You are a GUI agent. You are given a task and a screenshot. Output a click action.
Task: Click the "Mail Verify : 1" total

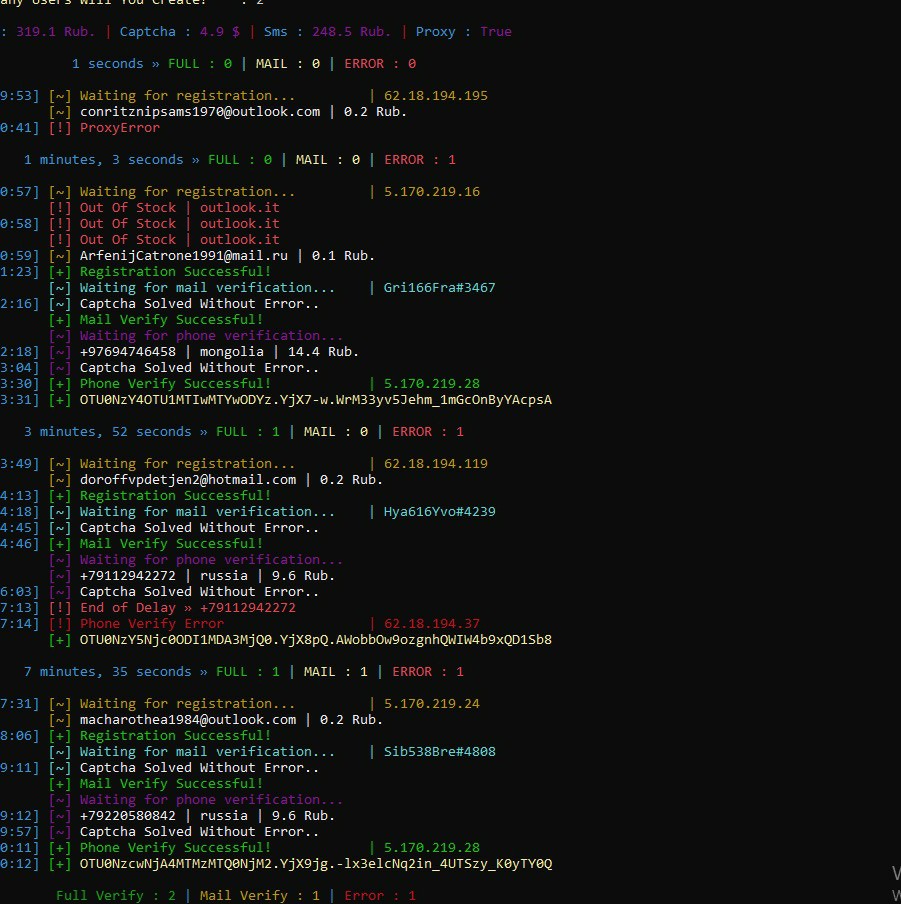click(x=260, y=895)
